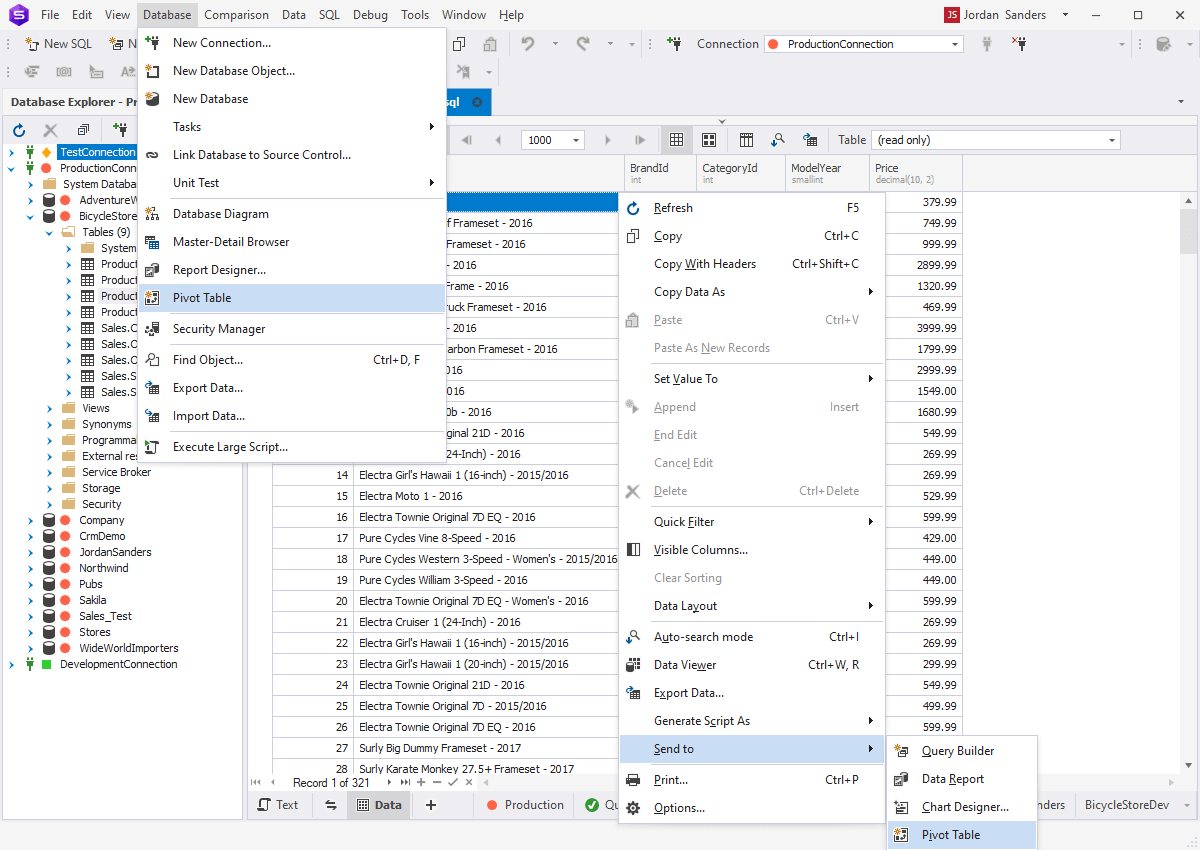Open the Tasks submenu in Database menu
This screenshot has height=850, width=1200.
[x=291, y=127]
